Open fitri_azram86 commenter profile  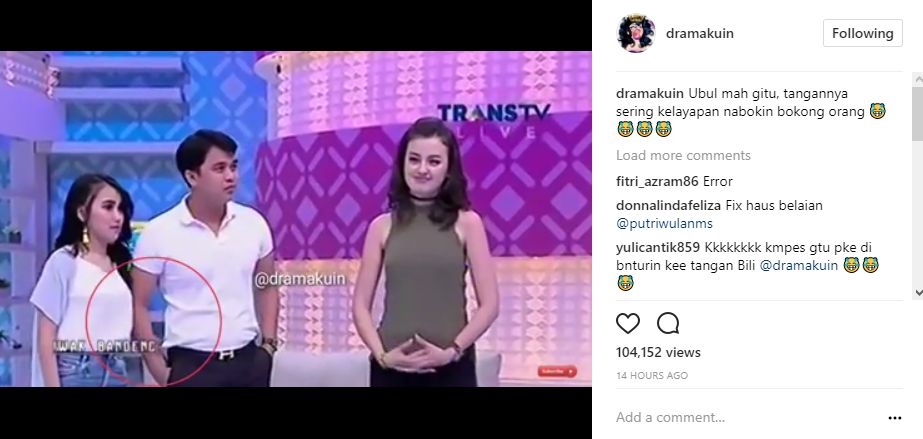pos(657,181)
